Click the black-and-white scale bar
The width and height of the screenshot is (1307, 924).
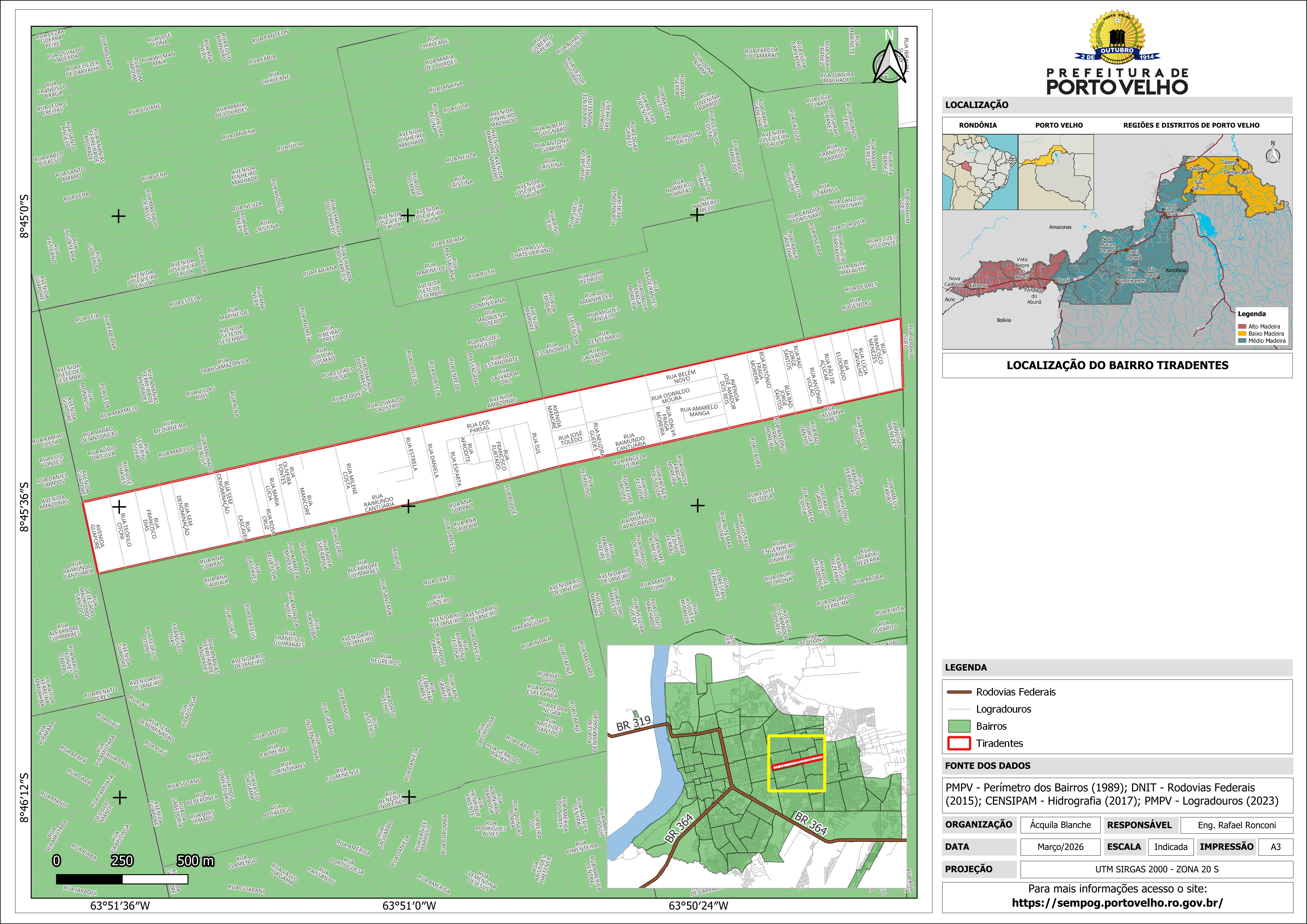coord(122,879)
